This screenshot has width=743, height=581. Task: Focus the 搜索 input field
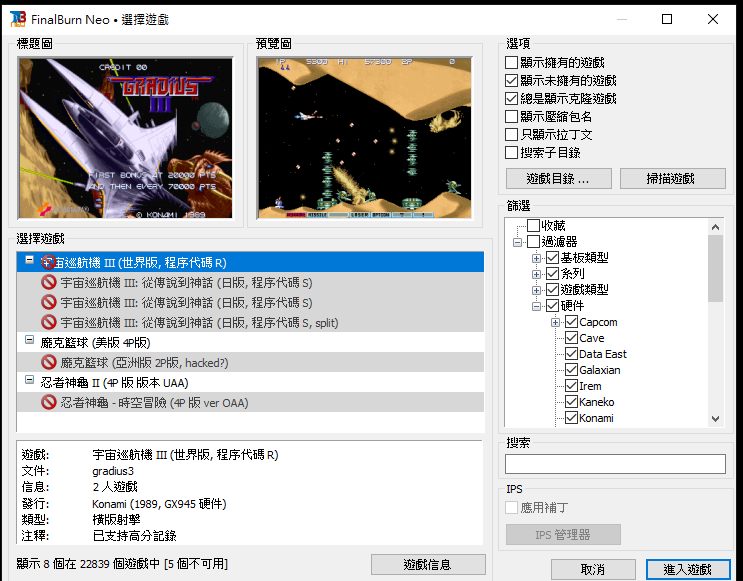615,464
